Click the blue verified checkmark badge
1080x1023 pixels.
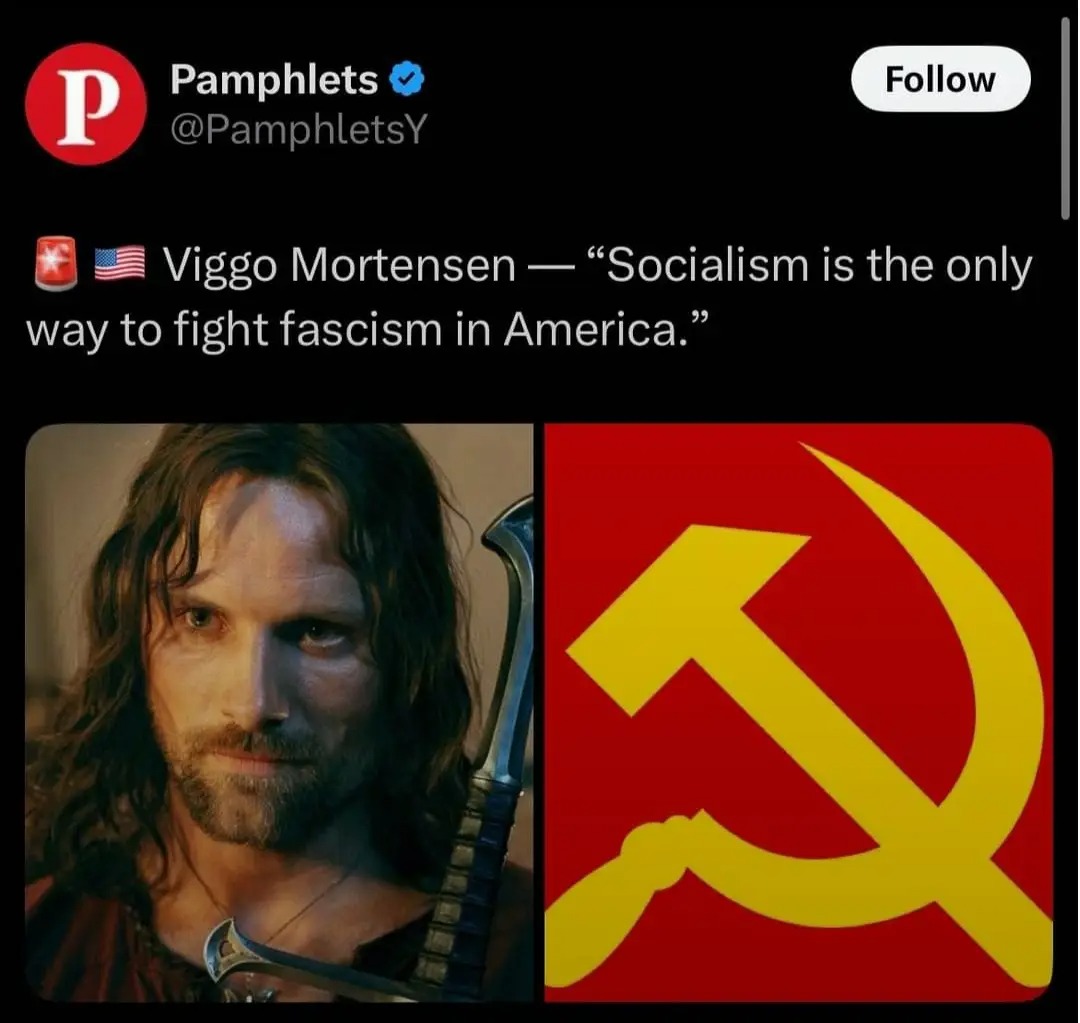pos(407,80)
